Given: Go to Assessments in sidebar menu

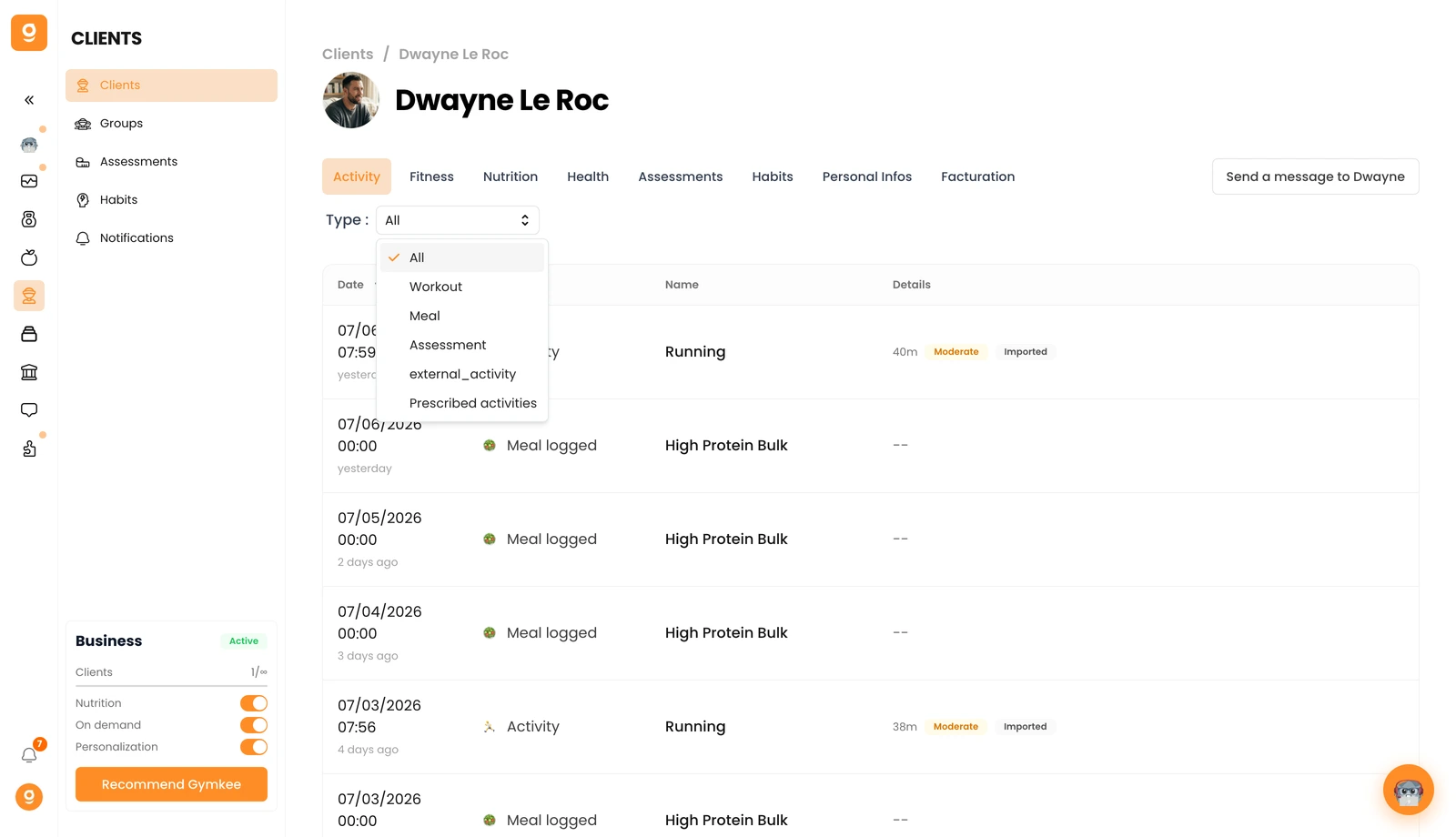Looking at the screenshot, I should 171,162.
